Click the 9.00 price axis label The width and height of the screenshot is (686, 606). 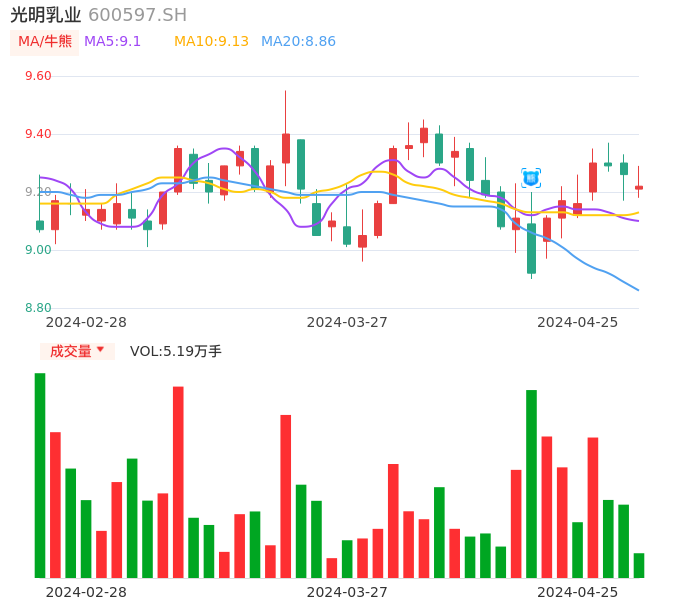(x=38, y=250)
